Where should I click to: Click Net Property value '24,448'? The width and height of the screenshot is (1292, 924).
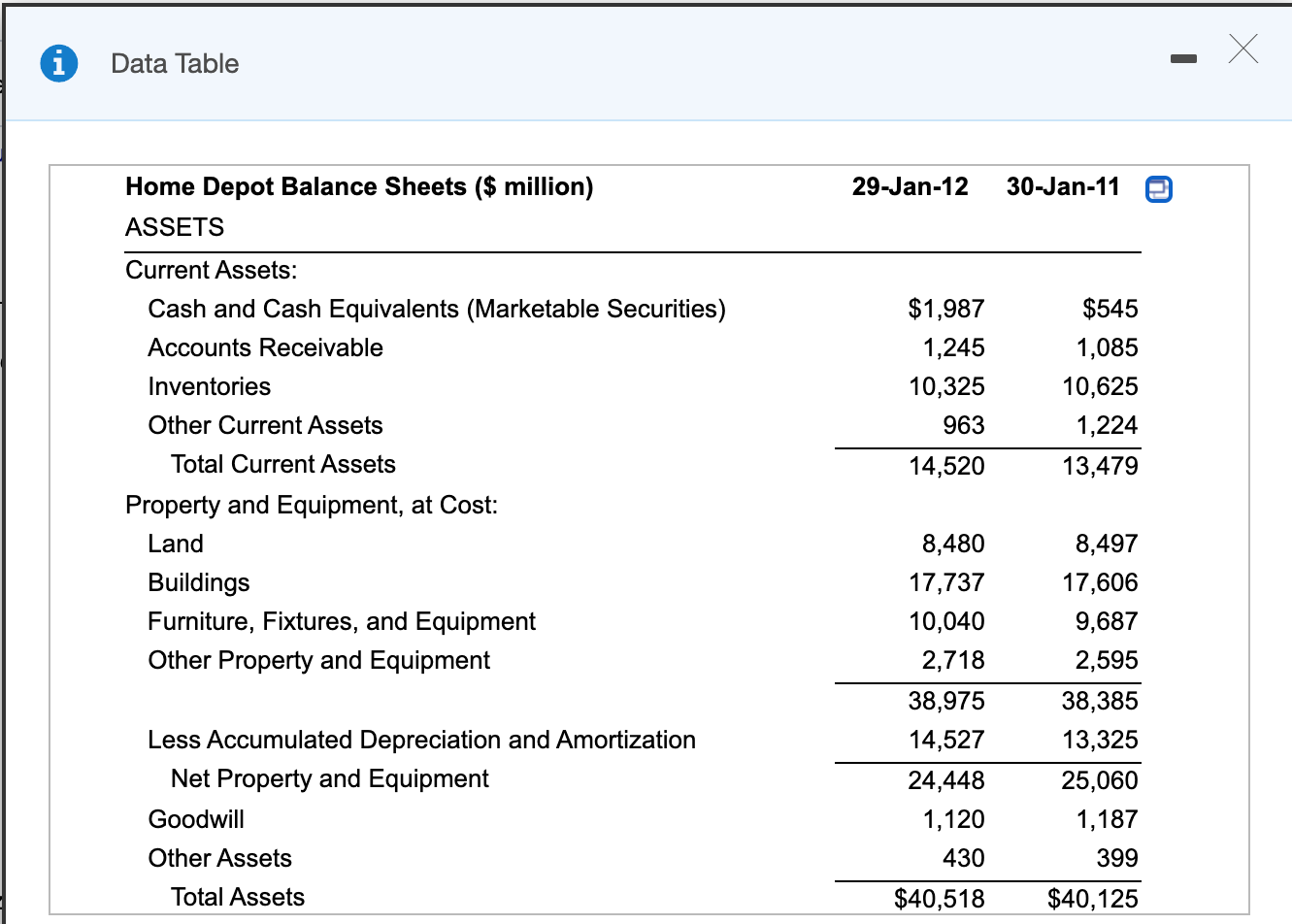point(946,780)
